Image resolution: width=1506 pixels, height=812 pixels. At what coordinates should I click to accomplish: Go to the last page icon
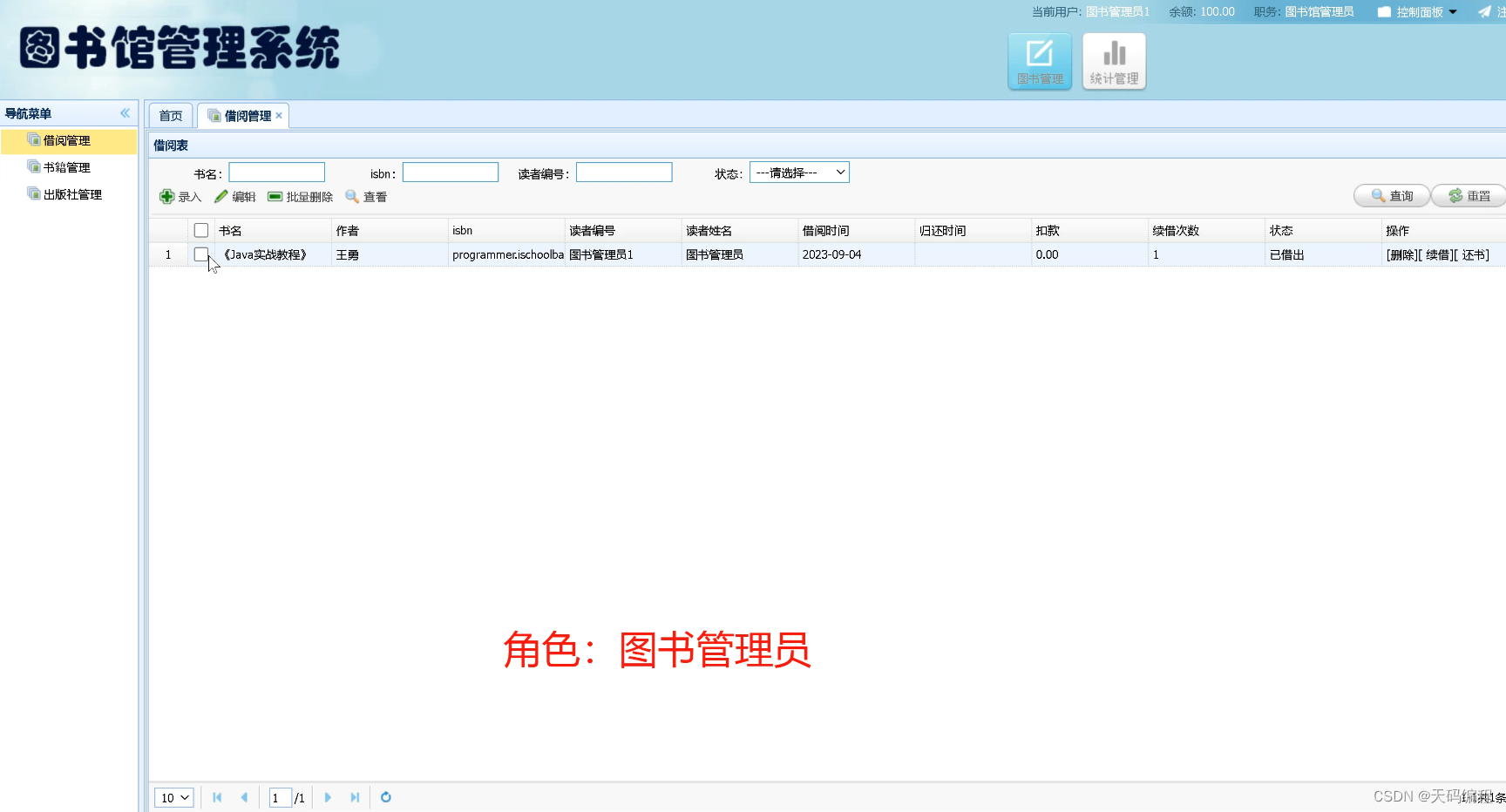pos(355,797)
